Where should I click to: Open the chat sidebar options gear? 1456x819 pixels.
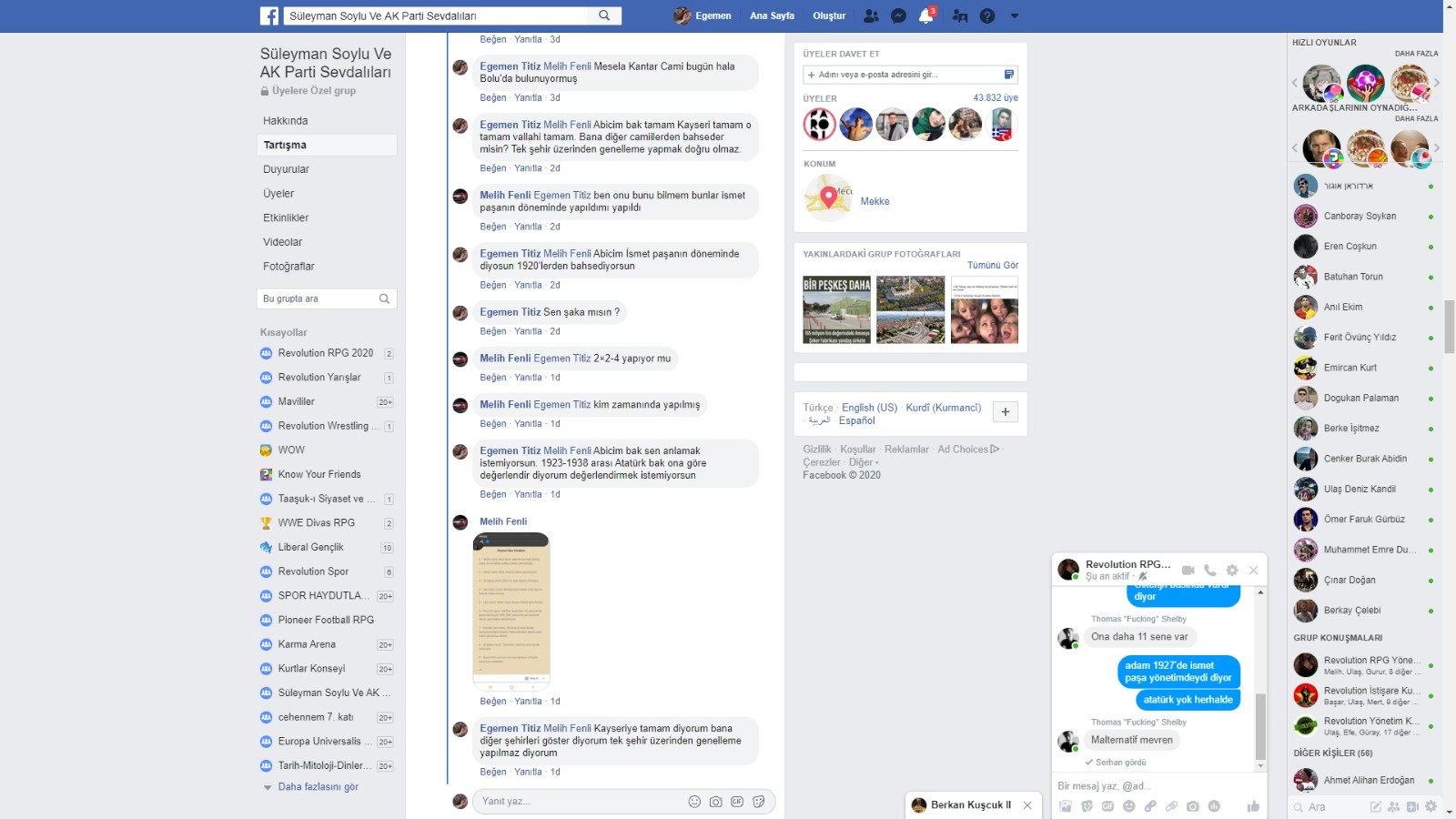(1431, 807)
